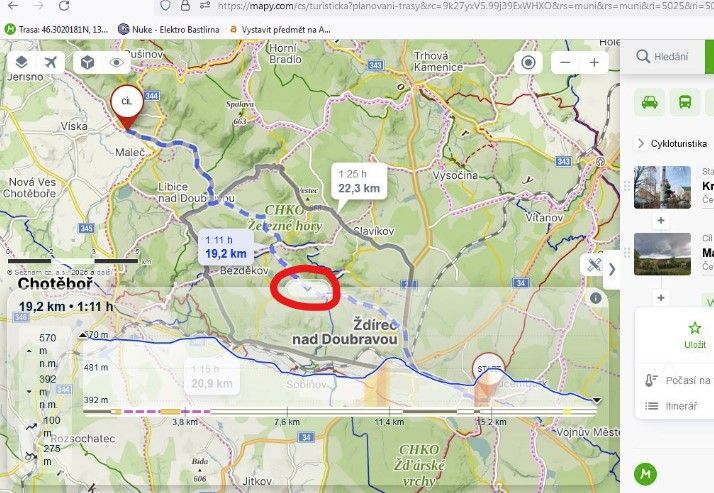Click the START pin on map
This screenshot has width=714, height=493.
coord(490,368)
